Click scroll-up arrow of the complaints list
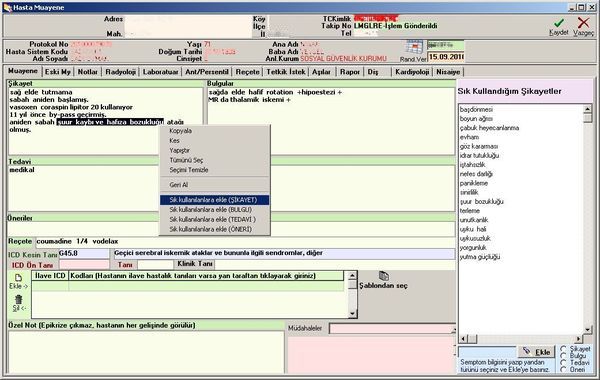The height and width of the screenshot is (380, 600). coord(587,109)
